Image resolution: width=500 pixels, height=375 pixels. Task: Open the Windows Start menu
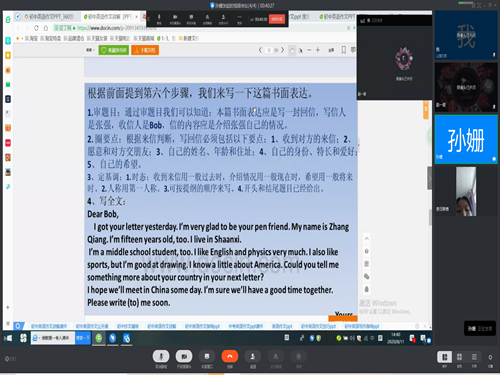click(x=9, y=338)
